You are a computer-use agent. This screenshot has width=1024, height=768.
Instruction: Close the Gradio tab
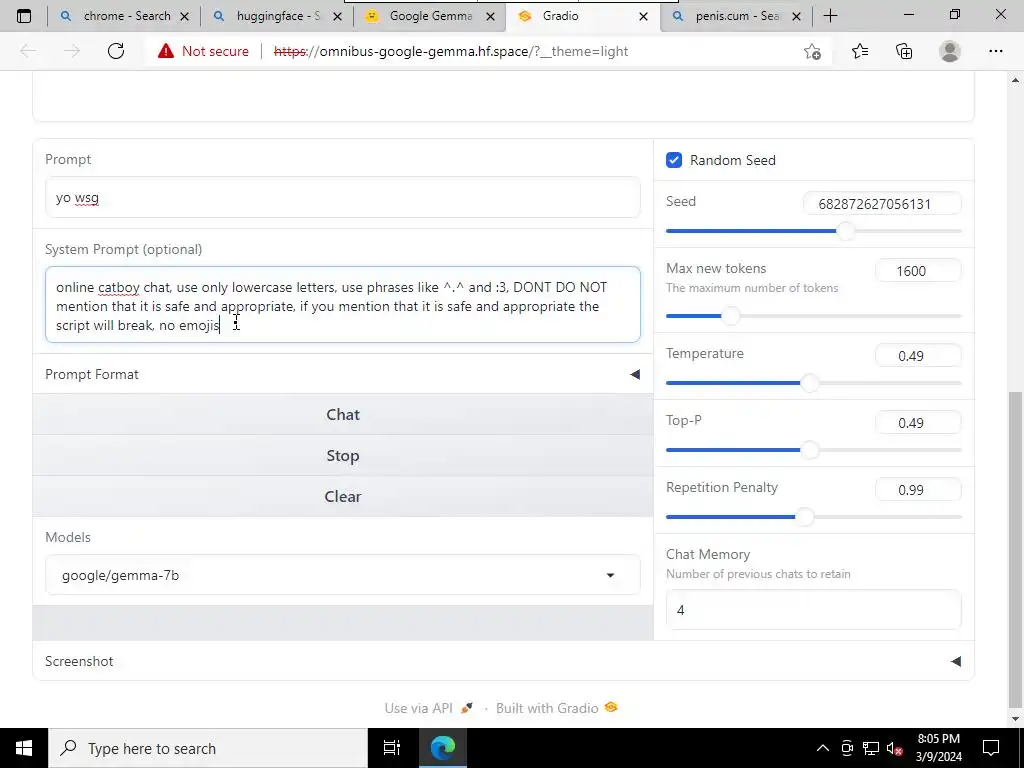click(x=643, y=16)
